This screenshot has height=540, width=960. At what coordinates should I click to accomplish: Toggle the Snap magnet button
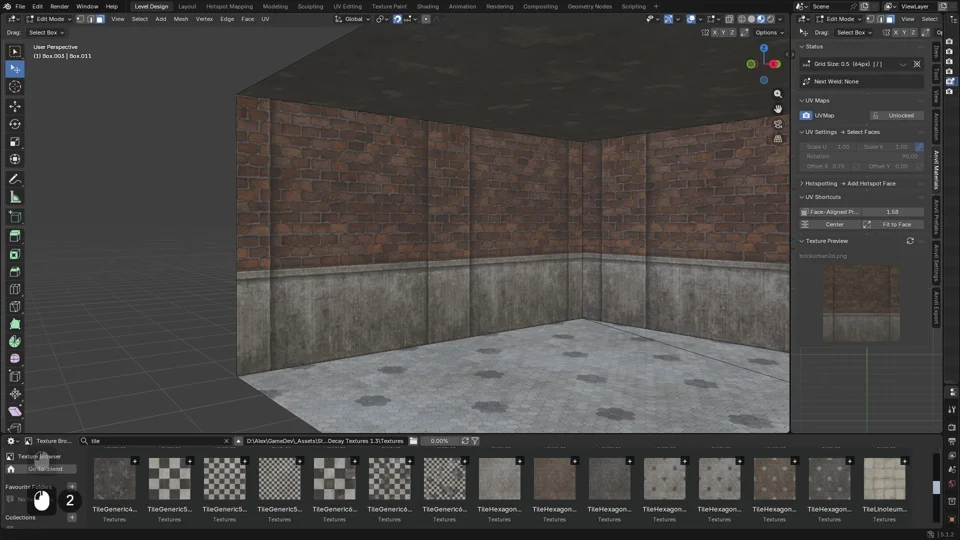pos(397,19)
